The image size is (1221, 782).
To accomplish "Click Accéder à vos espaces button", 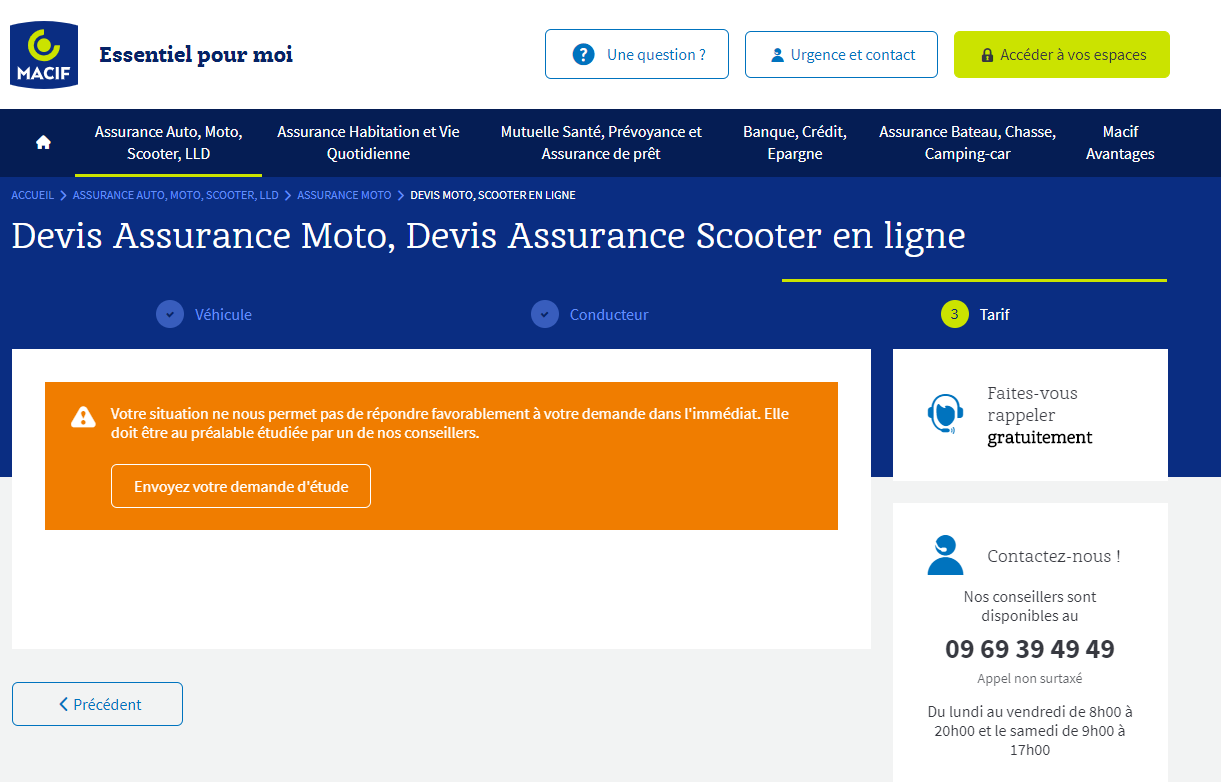I will click(x=1061, y=54).
